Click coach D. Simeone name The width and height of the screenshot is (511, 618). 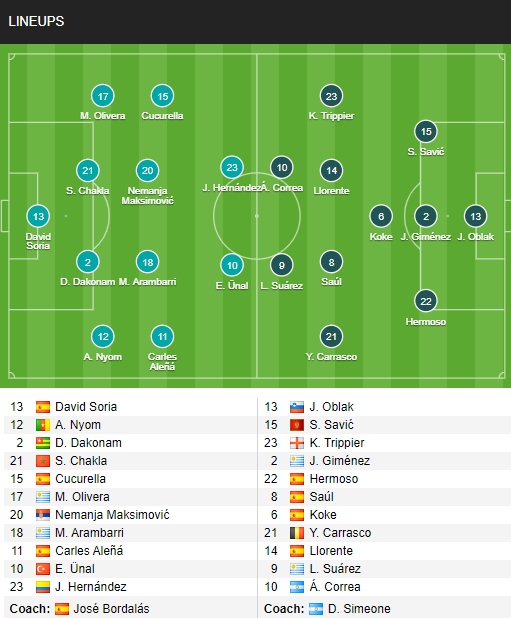[359, 609]
